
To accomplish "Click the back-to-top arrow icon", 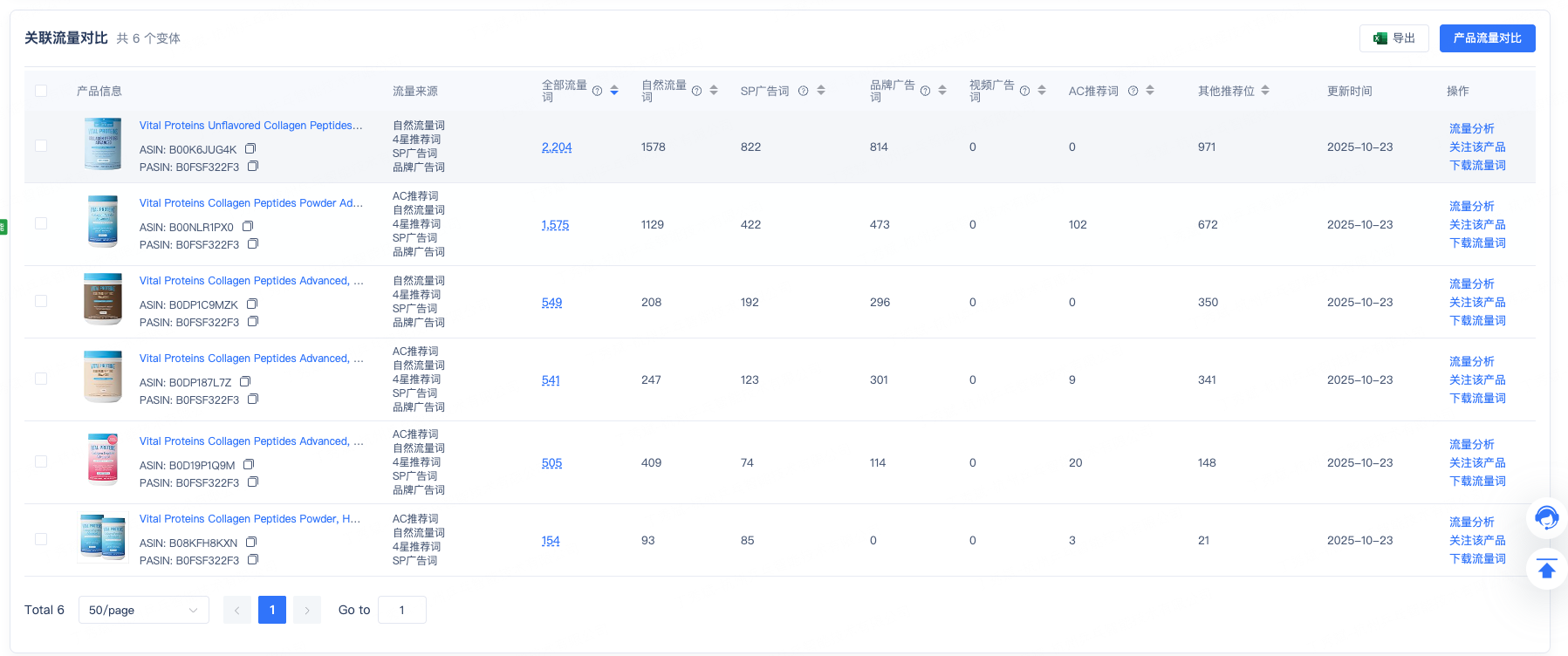I will point(1546,570).
